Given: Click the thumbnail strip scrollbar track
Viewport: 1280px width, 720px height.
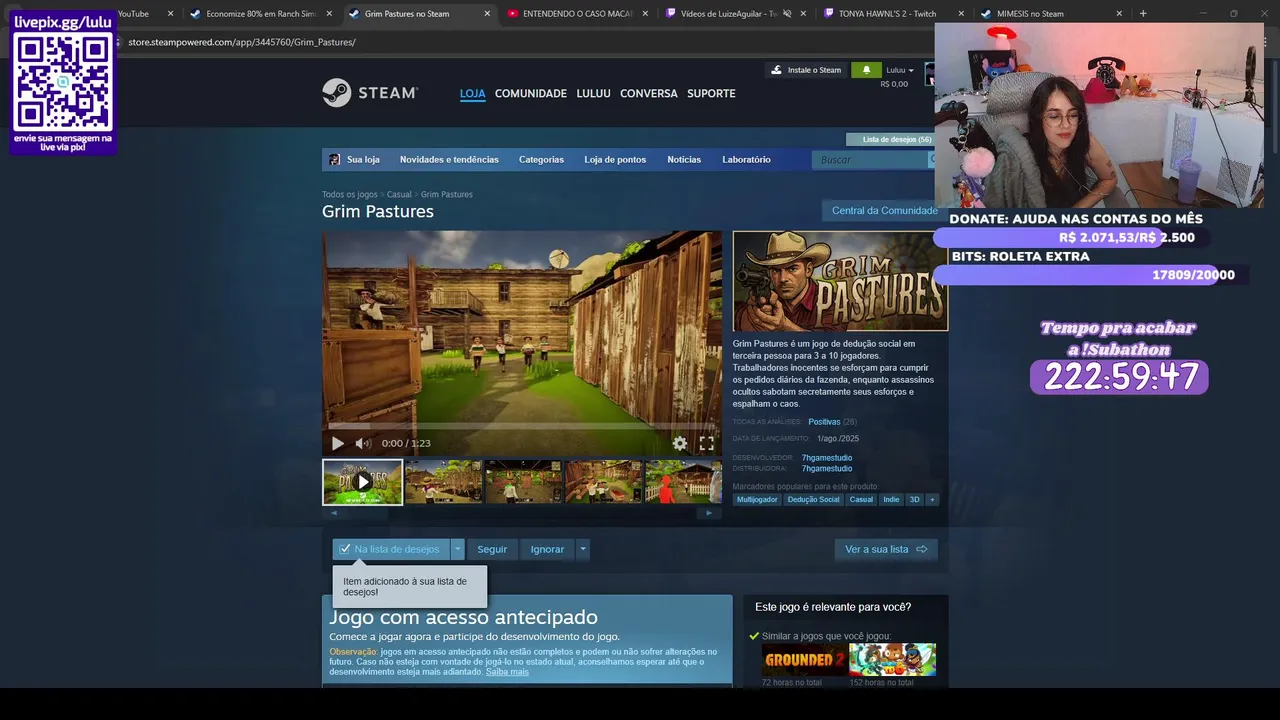Looking at the screenshot, I should click(521, 513).
